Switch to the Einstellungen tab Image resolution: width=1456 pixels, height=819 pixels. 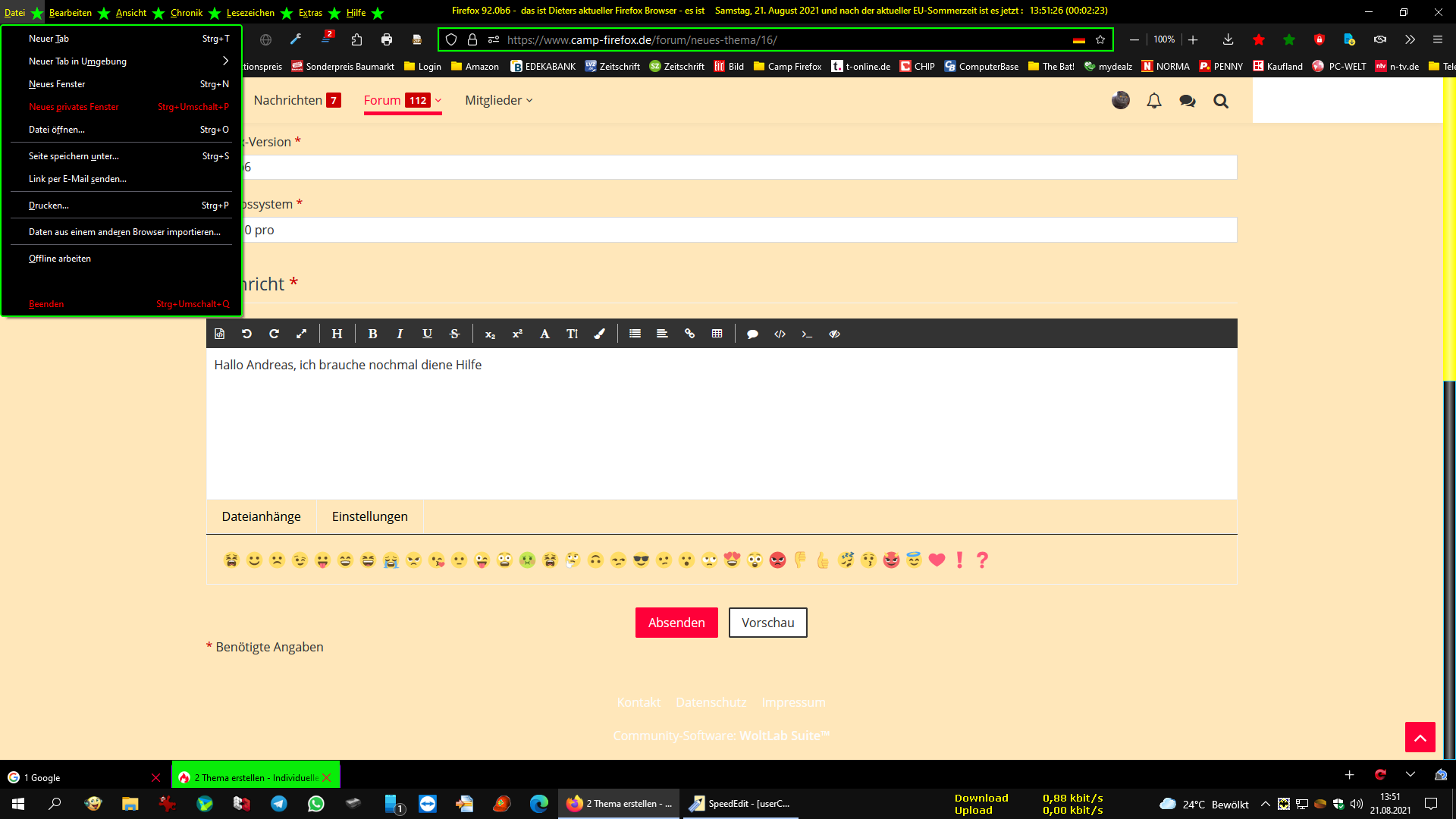(x=369, y=516)
